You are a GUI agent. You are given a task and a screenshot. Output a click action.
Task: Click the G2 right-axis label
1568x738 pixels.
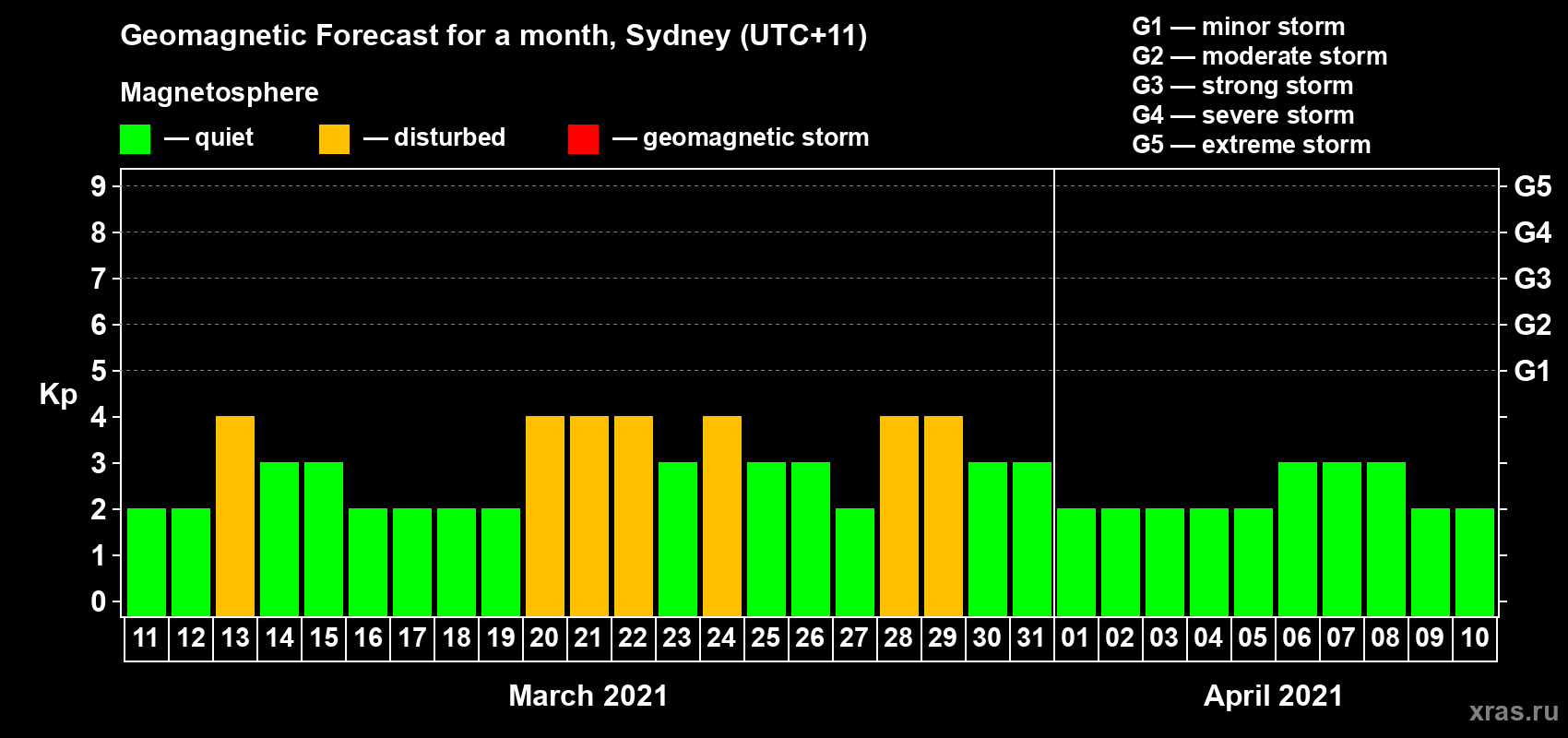point(1533,325)
